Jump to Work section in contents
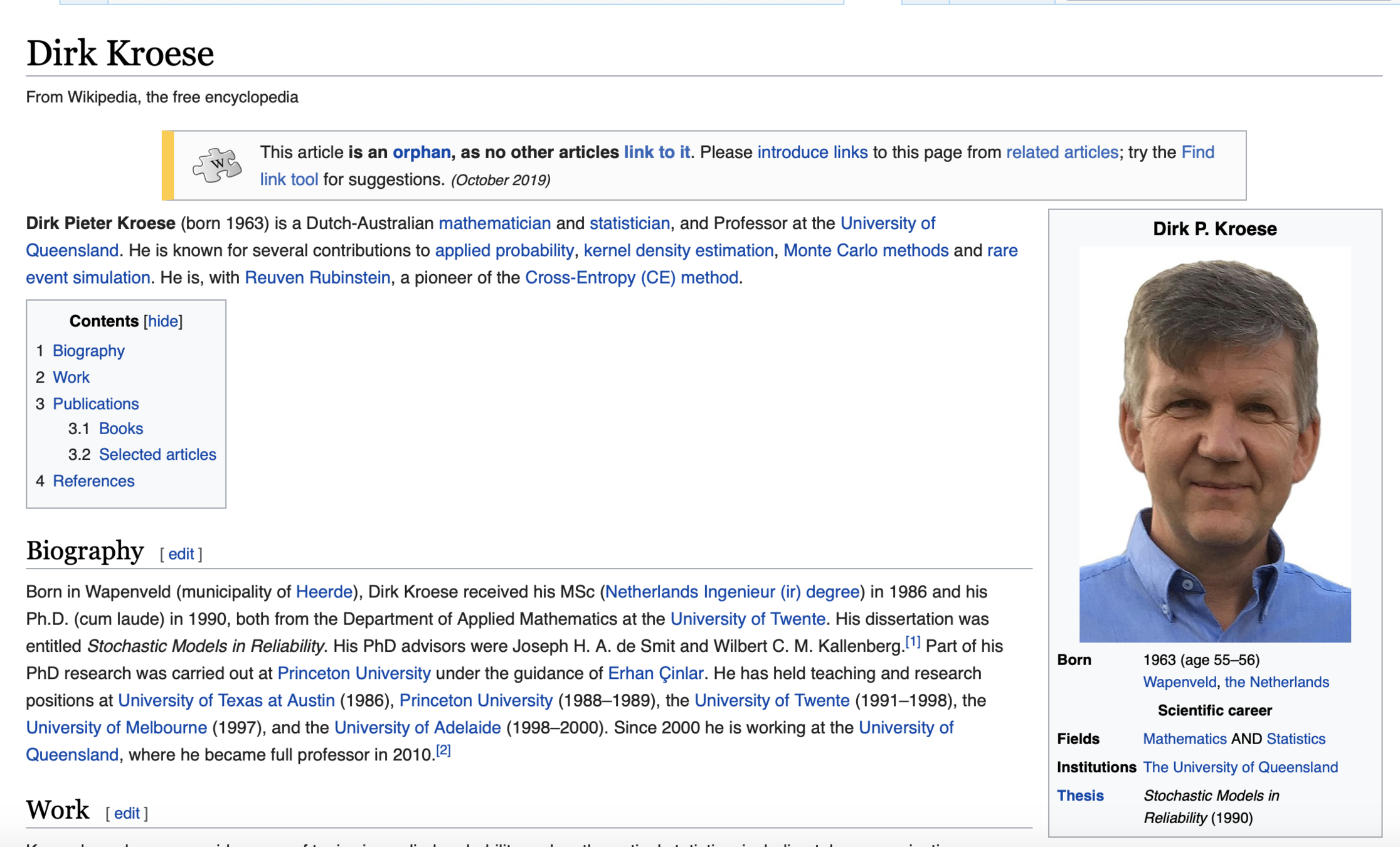The width and height of the screenshot is (1400, 847). click(x=71, y=377)
